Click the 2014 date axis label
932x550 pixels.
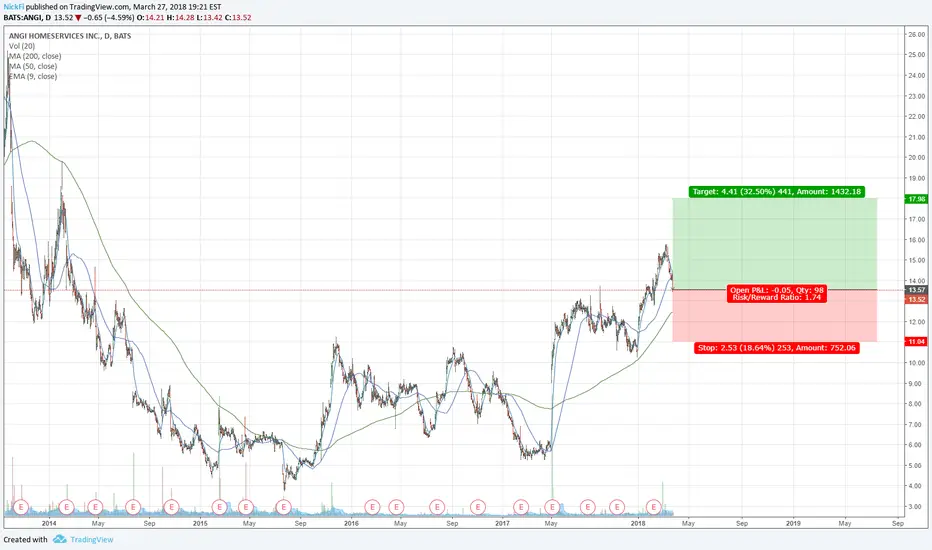coord(49,523)
